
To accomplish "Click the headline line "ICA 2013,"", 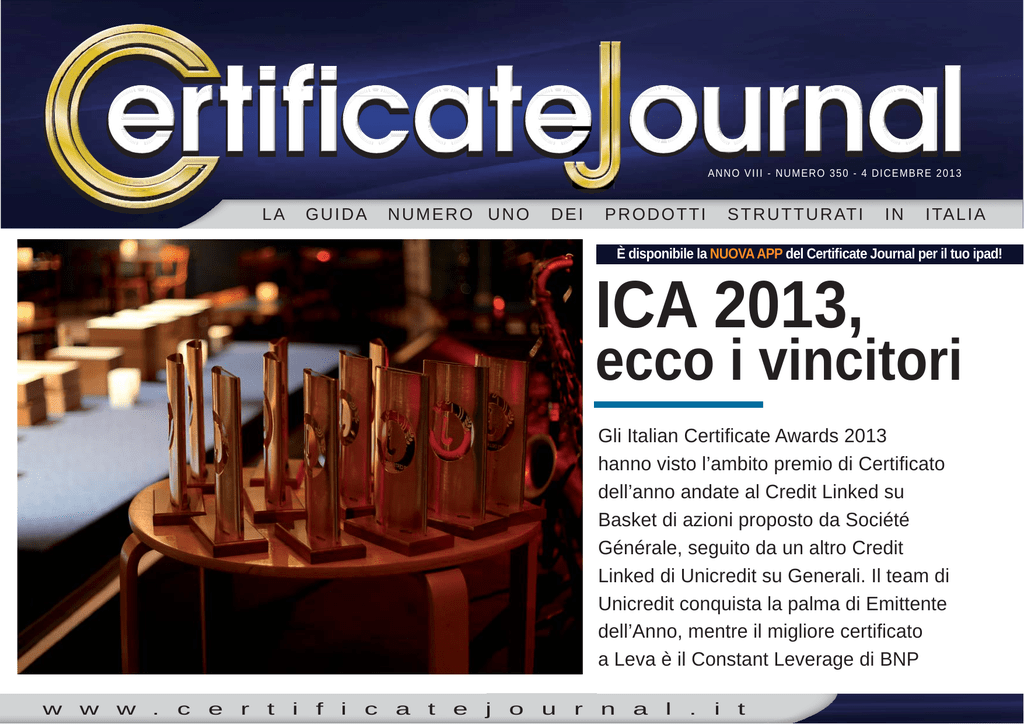I will pyautogui.click(x=729, y=305).
